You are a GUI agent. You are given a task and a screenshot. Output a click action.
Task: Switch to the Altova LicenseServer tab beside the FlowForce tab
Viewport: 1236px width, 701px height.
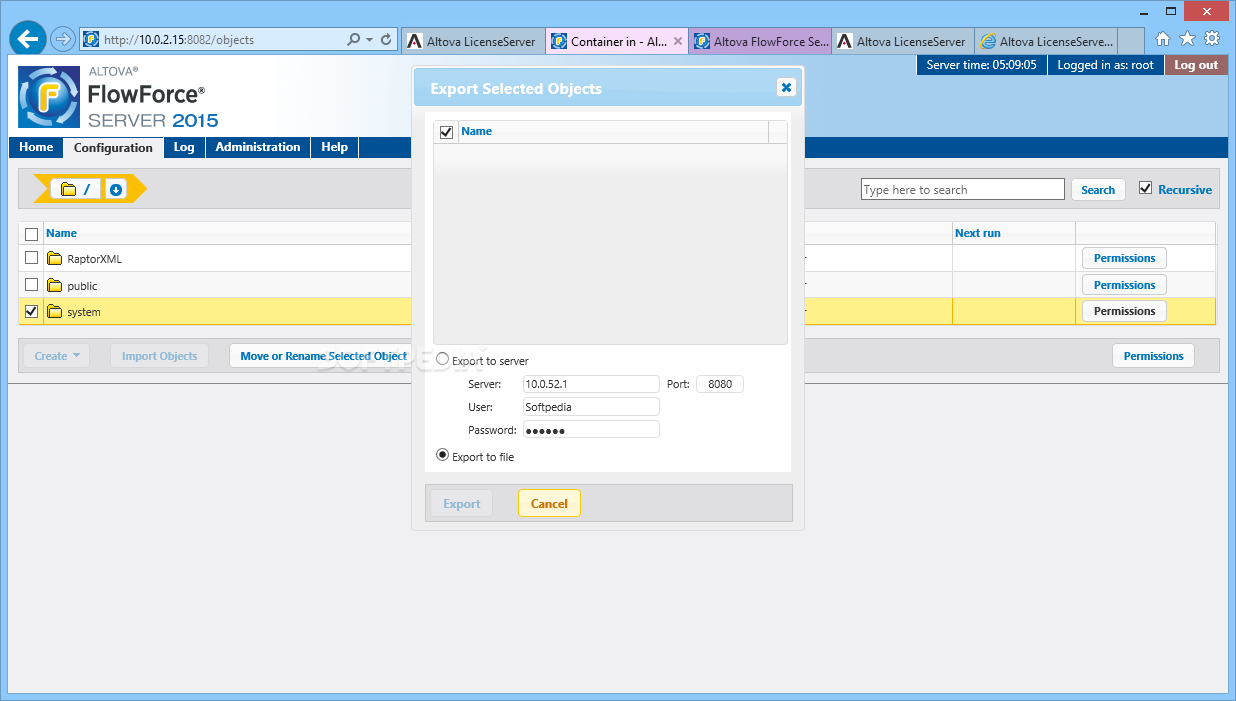click(902, 41)
